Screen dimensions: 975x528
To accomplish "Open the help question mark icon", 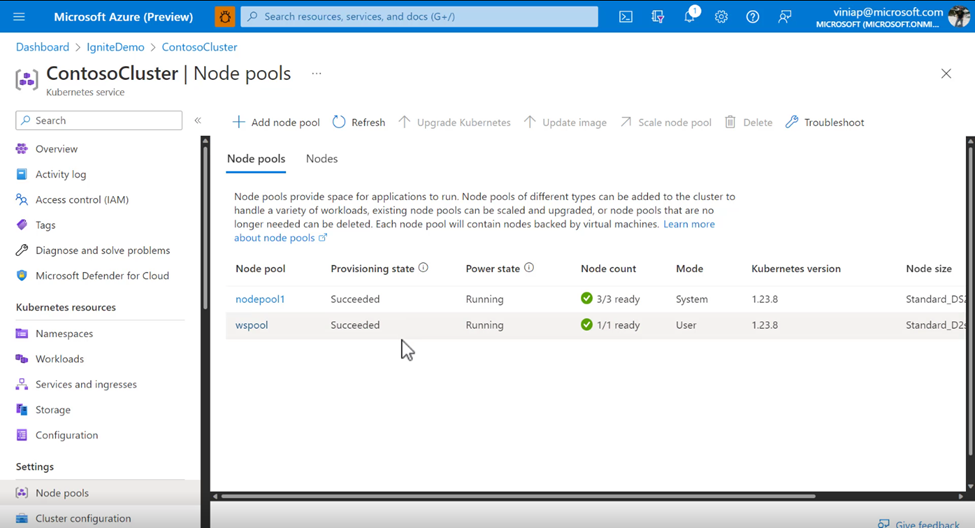I will 752,17.
